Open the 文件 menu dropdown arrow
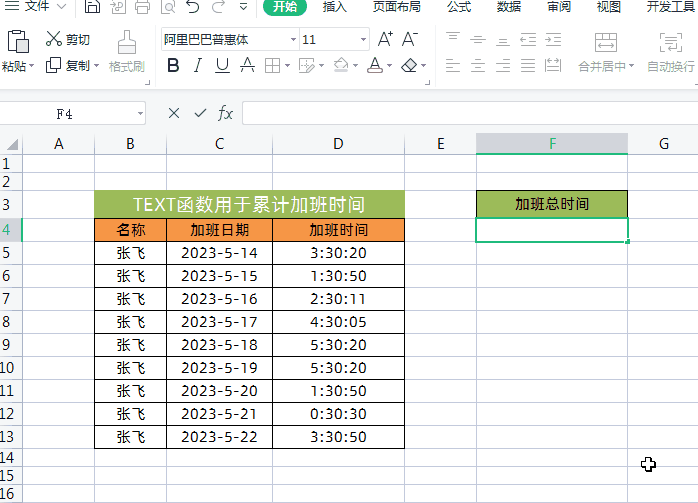698x503 pixels. 61,6
